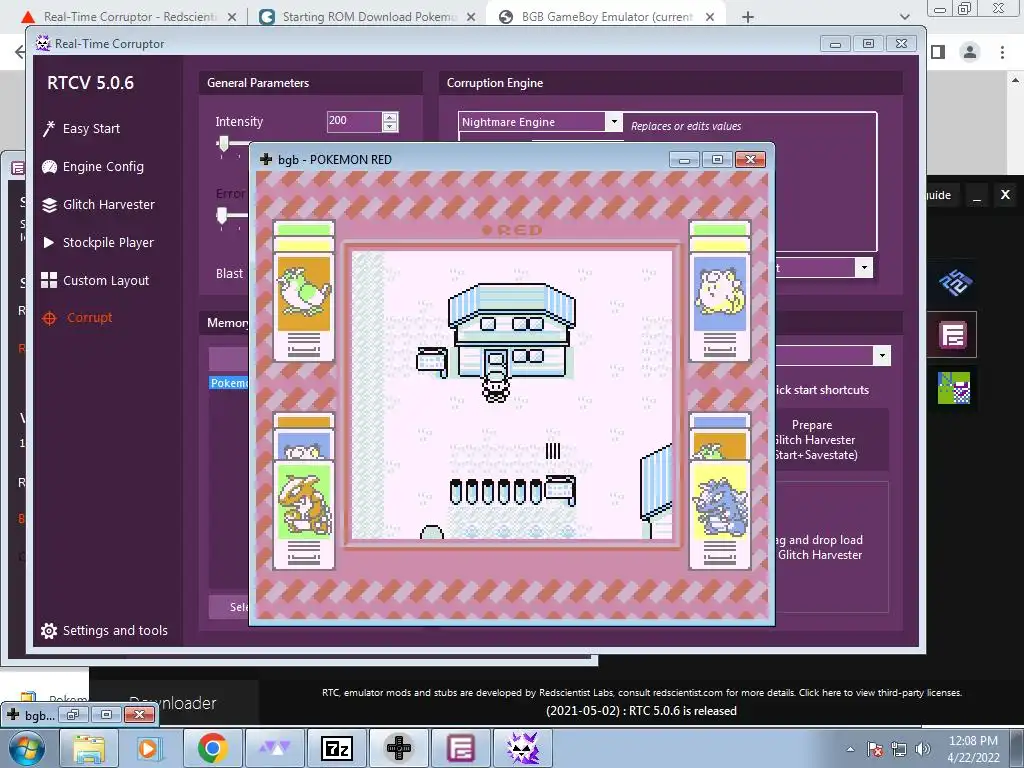Click the Easy Start wand icon
Screen dimensions: 1024x768
coord(49,129)
